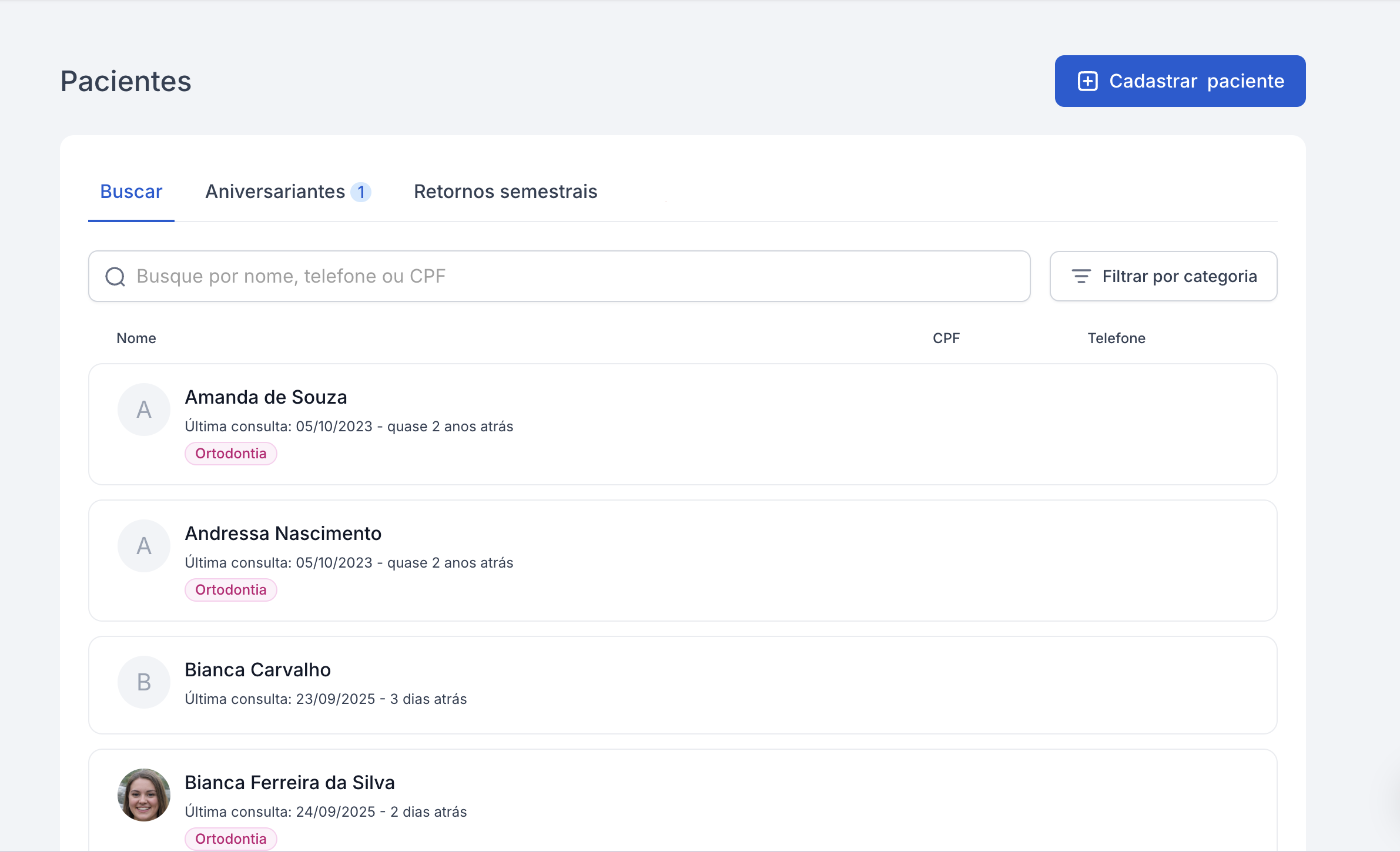Open the Filtrar por categoria dropdown
Viewport: 1400px width, 852px height.
click(1163, 276)
